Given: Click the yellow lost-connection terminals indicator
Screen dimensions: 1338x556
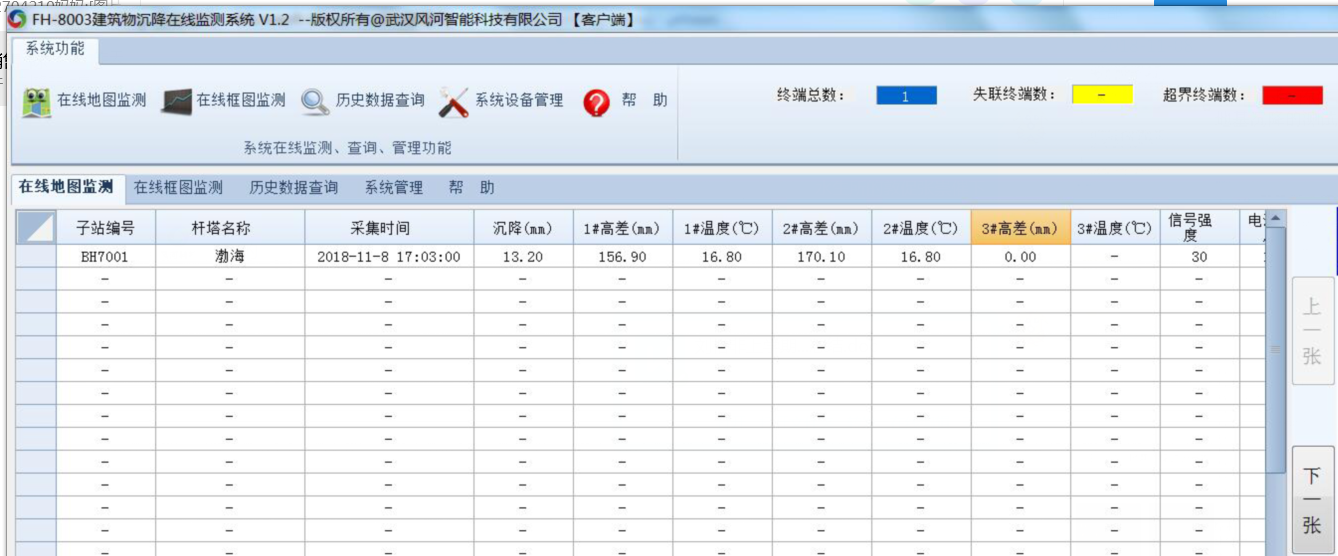Looking at the screenshot, I should click(1102, 95).
